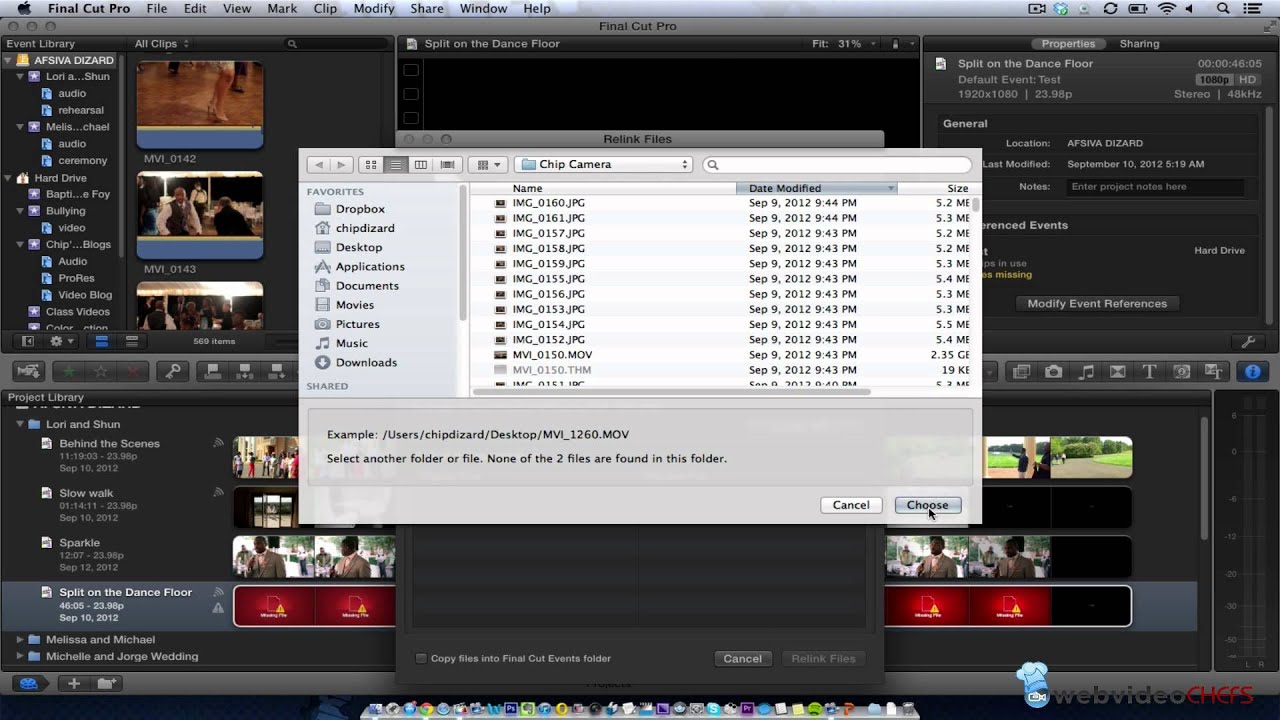Open the gear action menu in Event Library
This screenshot has width=1280, height=720.
pyautogui.click(x=60, y=341)
